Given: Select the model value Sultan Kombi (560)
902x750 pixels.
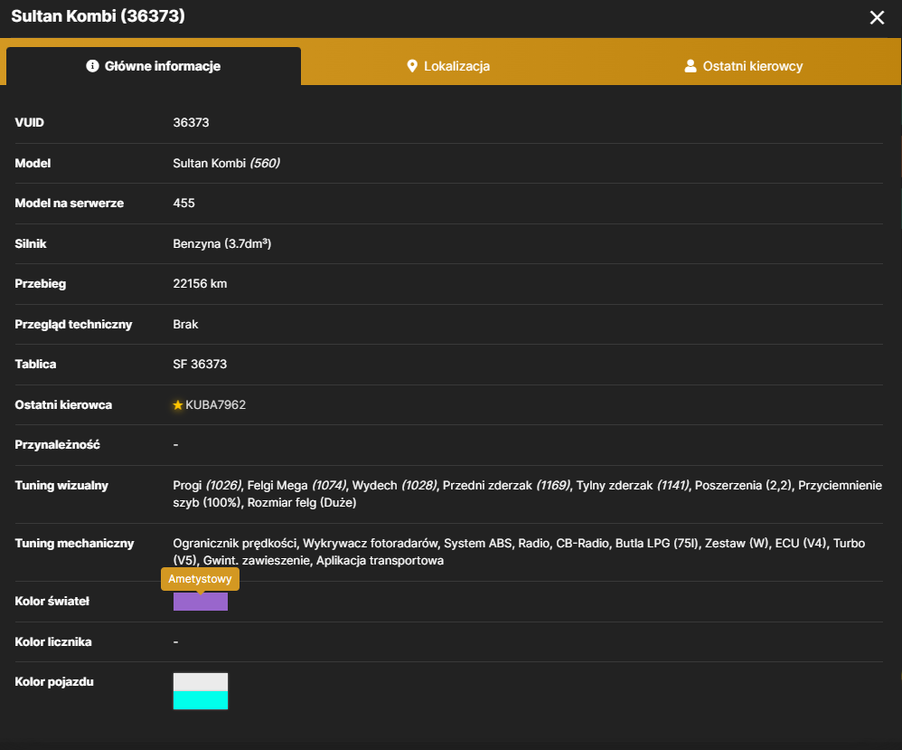Looking at the screenshot, I should click(x=226, y=163).
